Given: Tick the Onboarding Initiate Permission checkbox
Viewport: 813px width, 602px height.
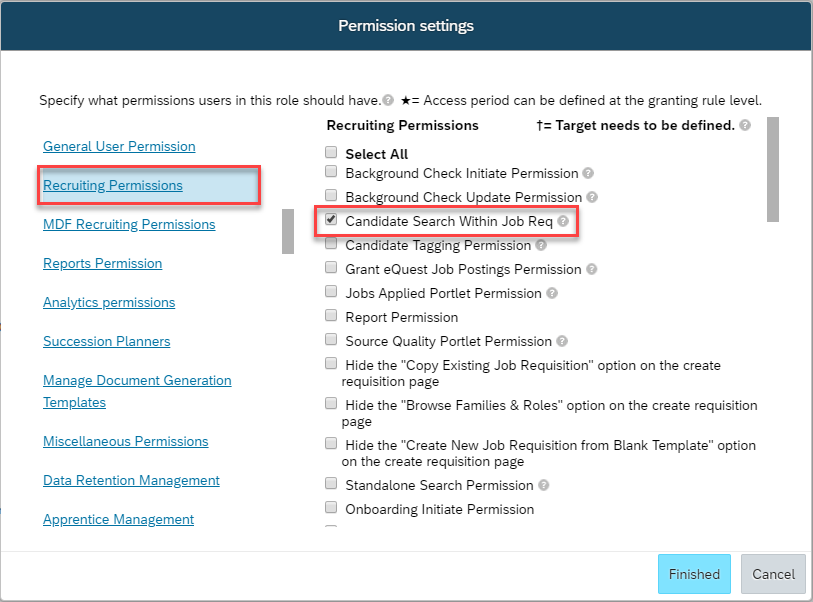Looking at the screenshot, I should [x=331, y=507].
